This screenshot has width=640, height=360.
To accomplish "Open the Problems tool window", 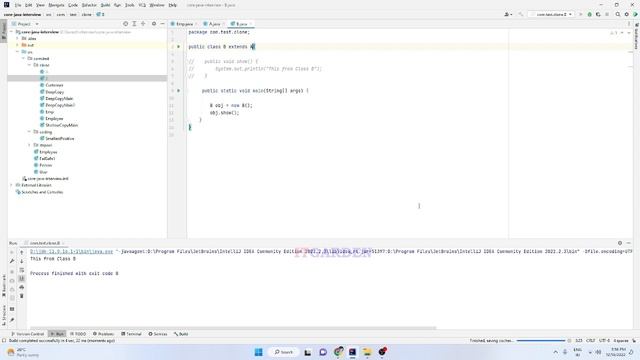I will [x=103, y=334].
